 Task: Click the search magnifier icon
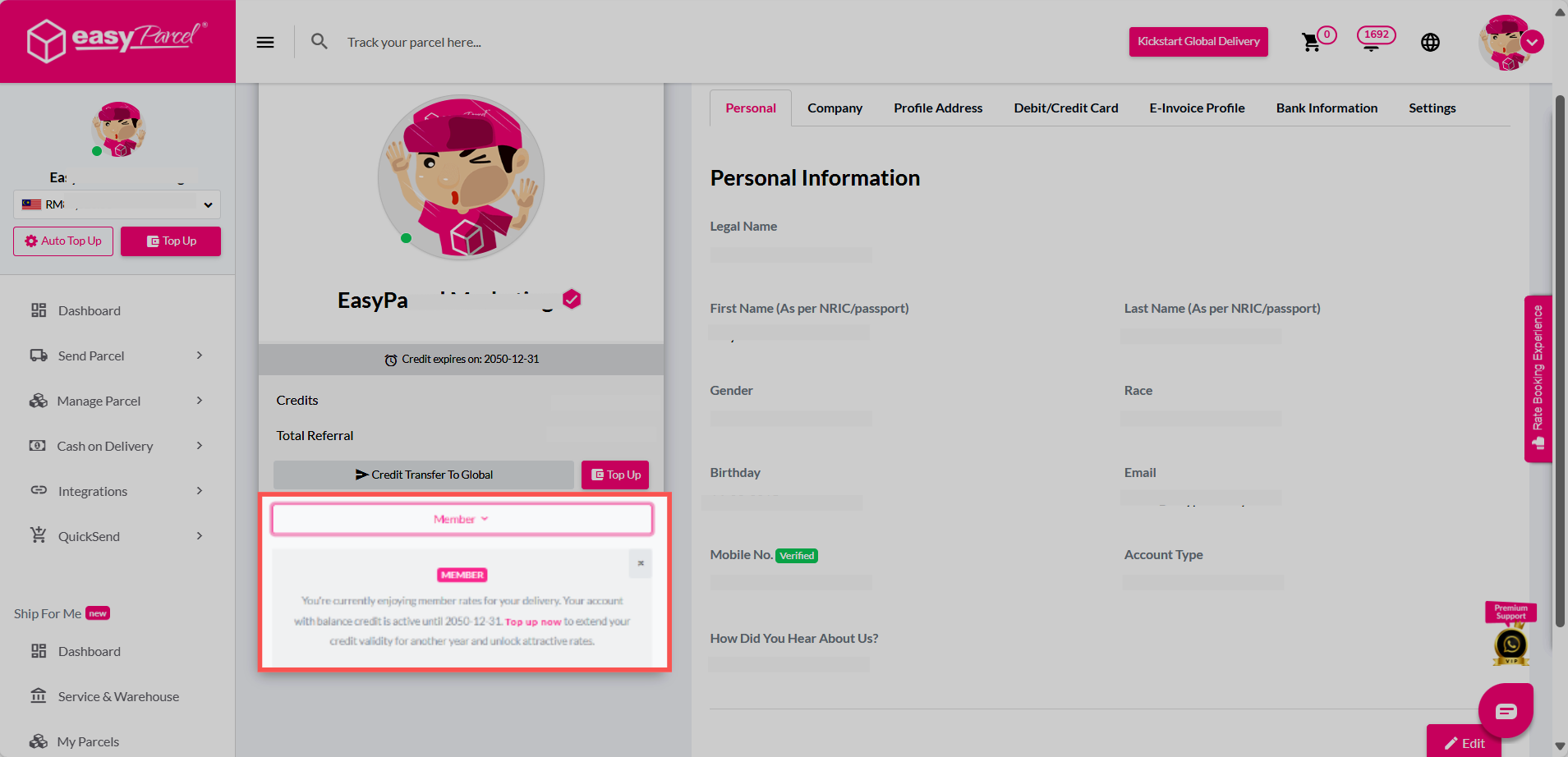click(x=320, y=41)
